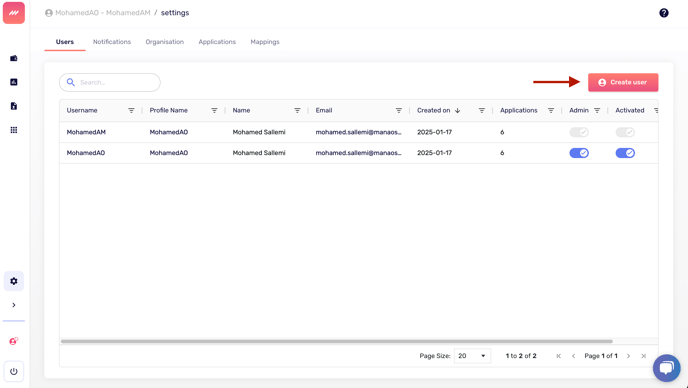Expand the sidebar with chevron arrow
688x388 pixels.
pos(14,305)
